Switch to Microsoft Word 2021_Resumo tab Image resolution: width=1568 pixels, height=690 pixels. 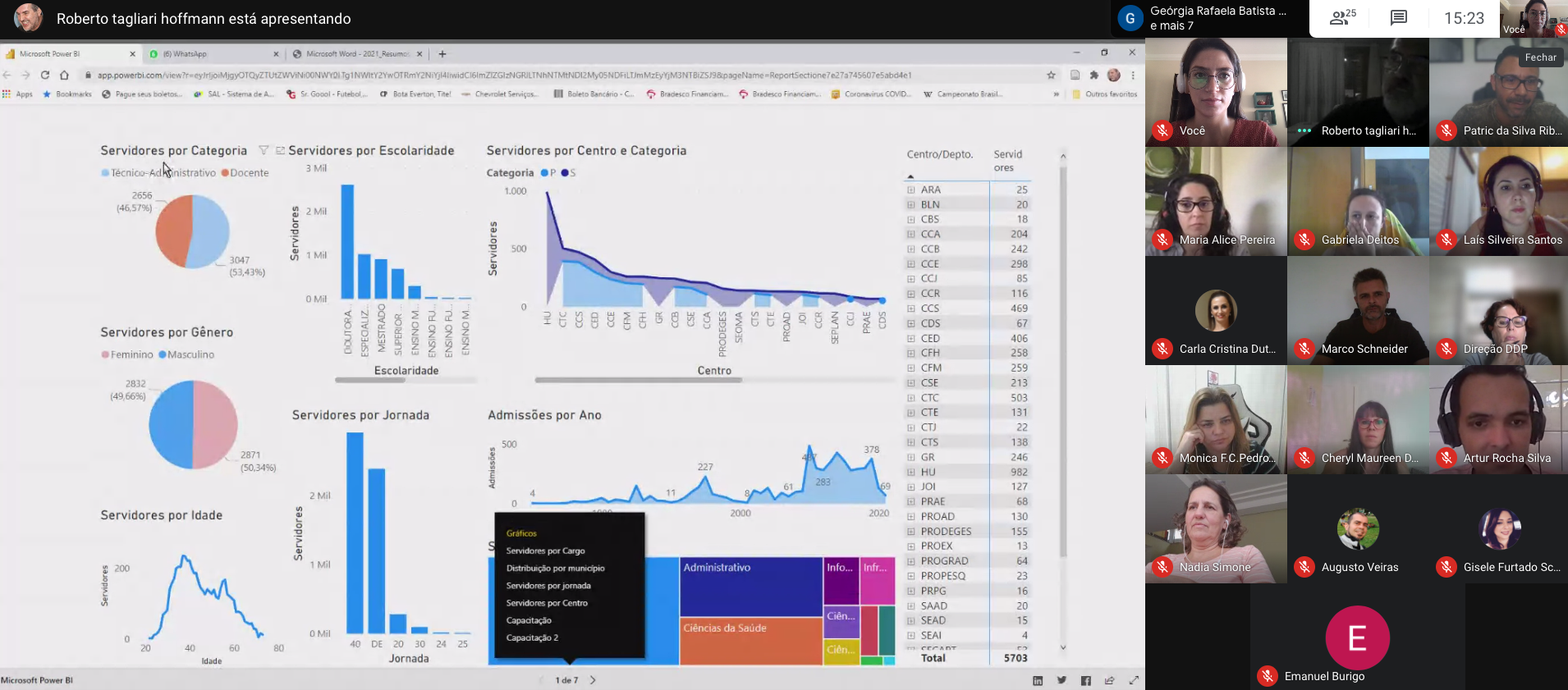pos(357,54)
